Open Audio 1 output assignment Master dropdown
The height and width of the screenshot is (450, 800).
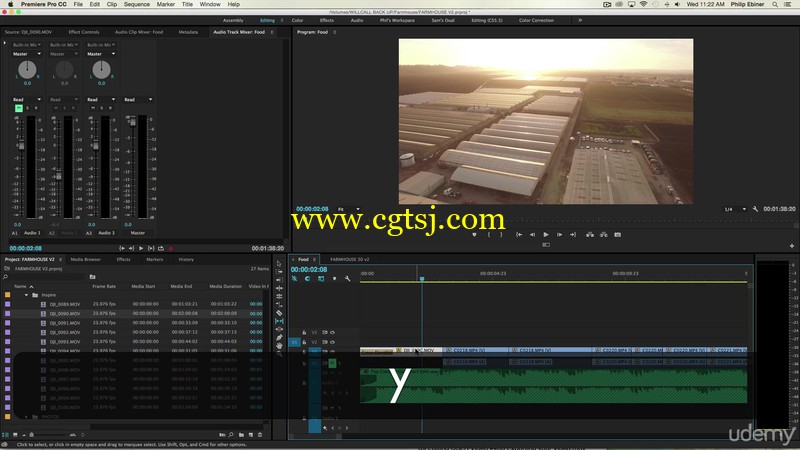27,54
